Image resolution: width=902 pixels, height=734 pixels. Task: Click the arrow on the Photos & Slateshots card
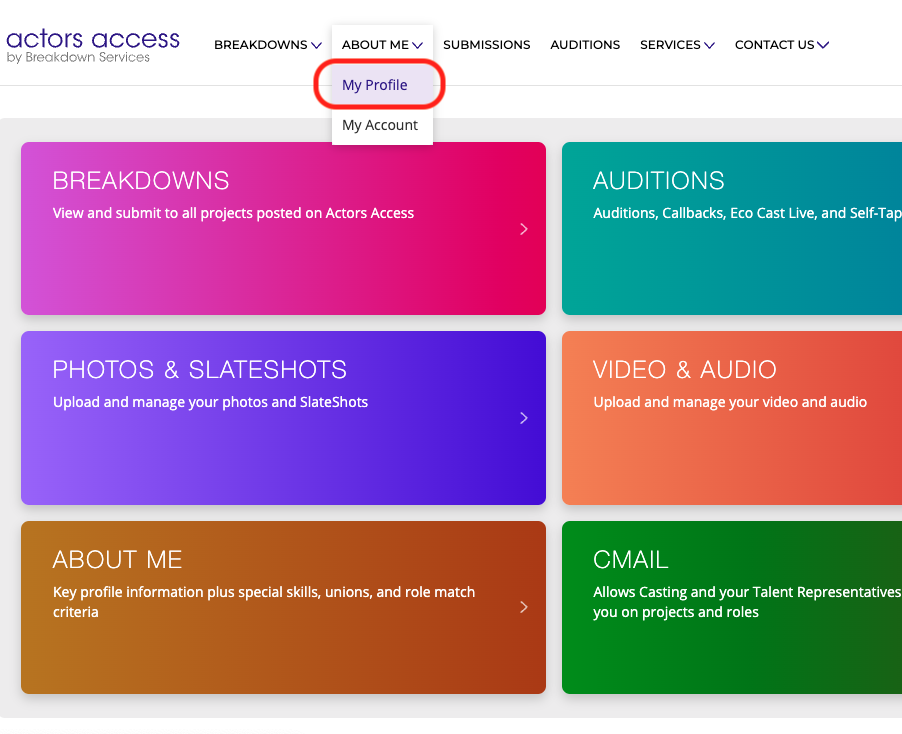tap(523, 418)
